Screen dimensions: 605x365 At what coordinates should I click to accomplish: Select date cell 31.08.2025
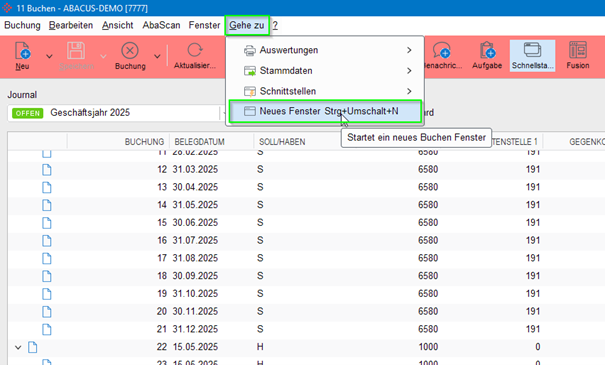tap(195, 258)
